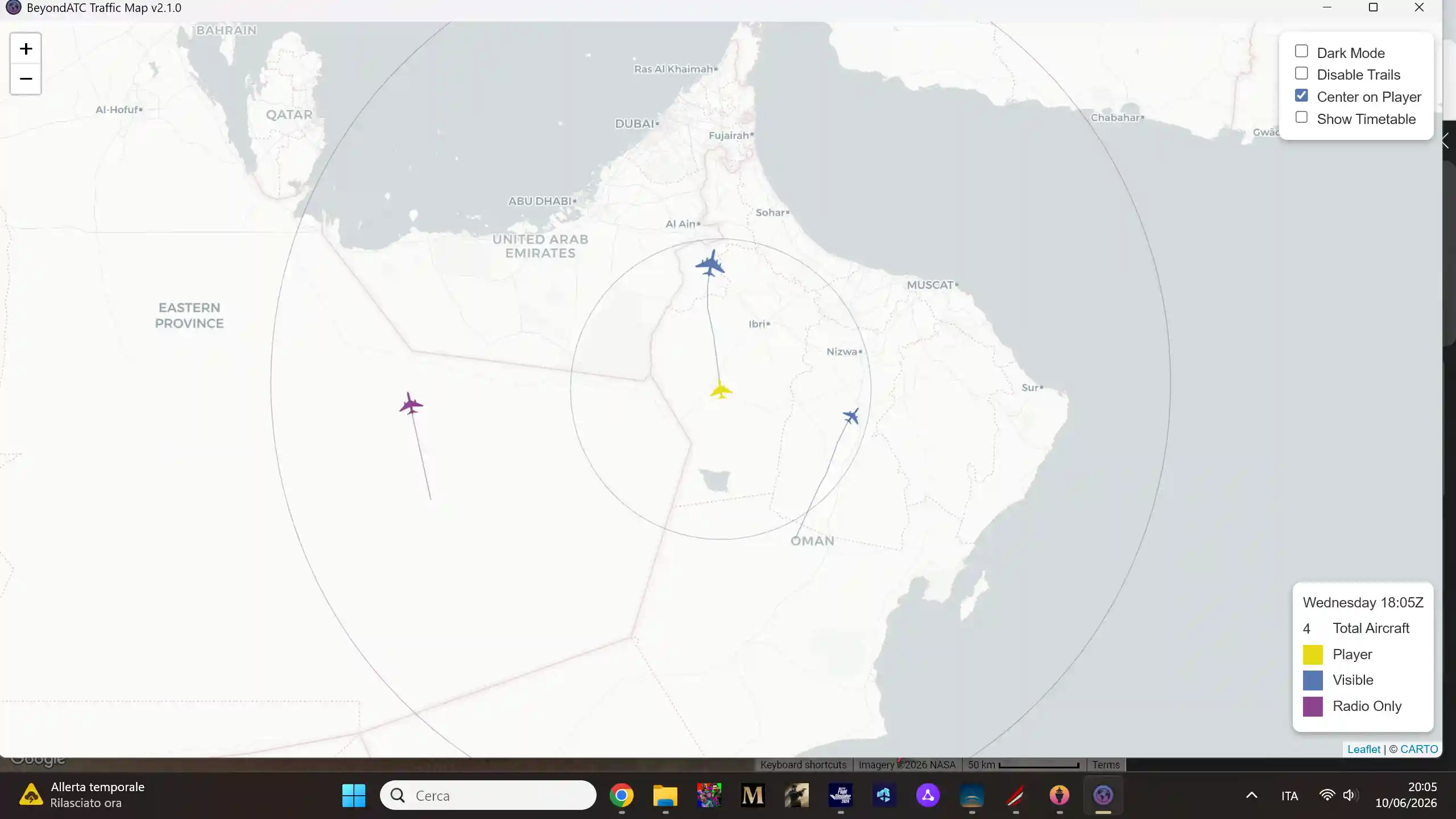1456x819 pixels.
Task: Select the blue aircraft near Al Ain
Action: click(710, 263)
